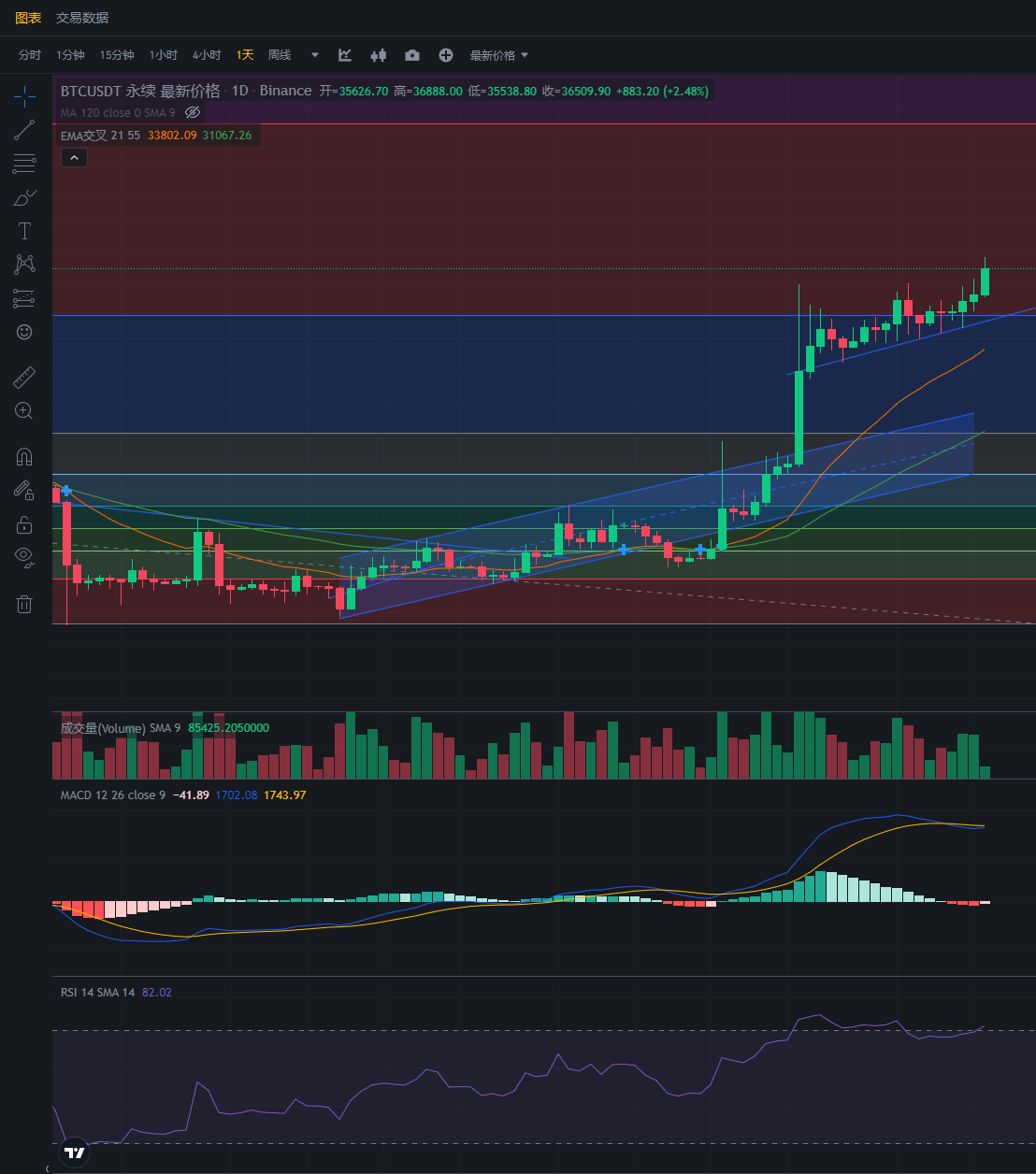Switch to the 交易数据 tab
Screen dimensions: 1036x1174
(x=82, y=18)
